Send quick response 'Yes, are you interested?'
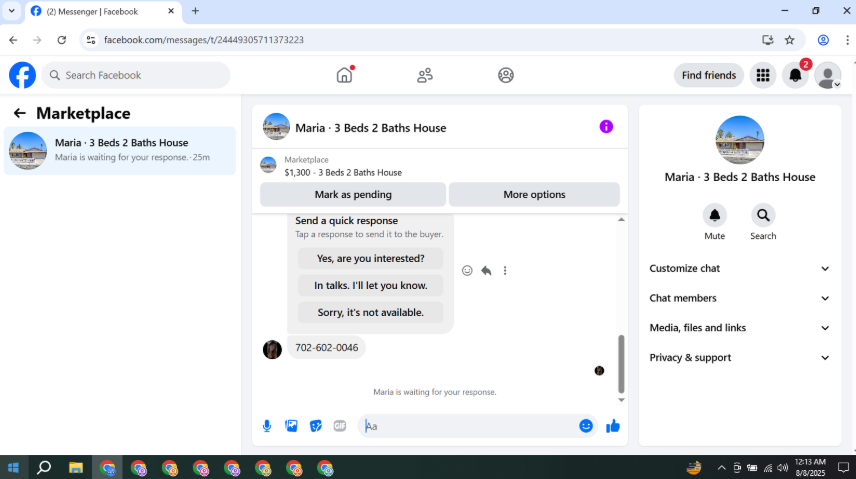856x479 pixels. [x=371, y=258]
